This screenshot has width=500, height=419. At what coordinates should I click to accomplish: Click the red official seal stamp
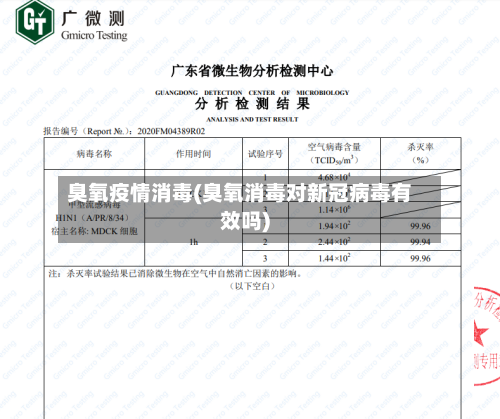pyautogui.click(x=487, y=337)
